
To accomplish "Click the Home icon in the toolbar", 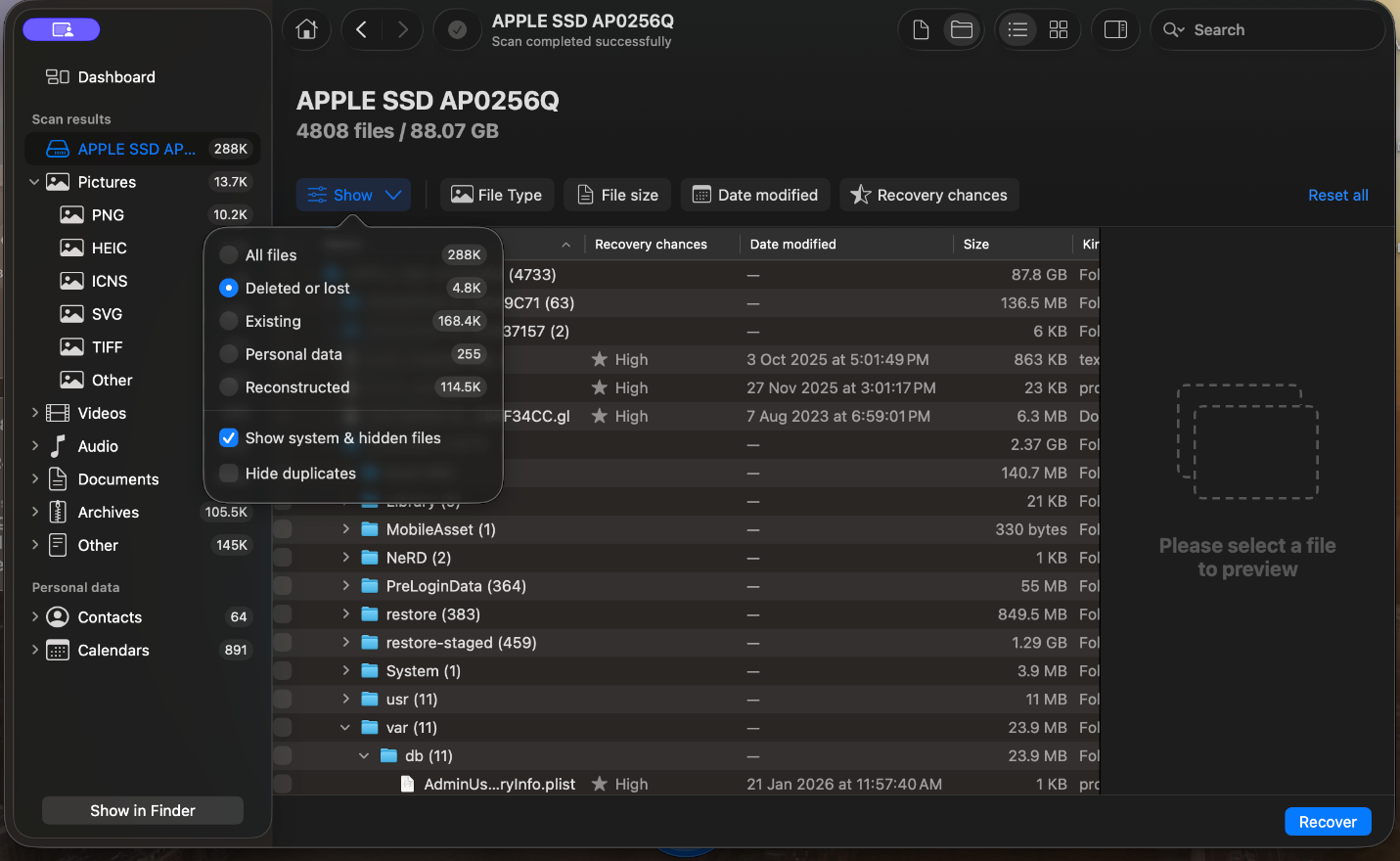I will tap(306, 29).
